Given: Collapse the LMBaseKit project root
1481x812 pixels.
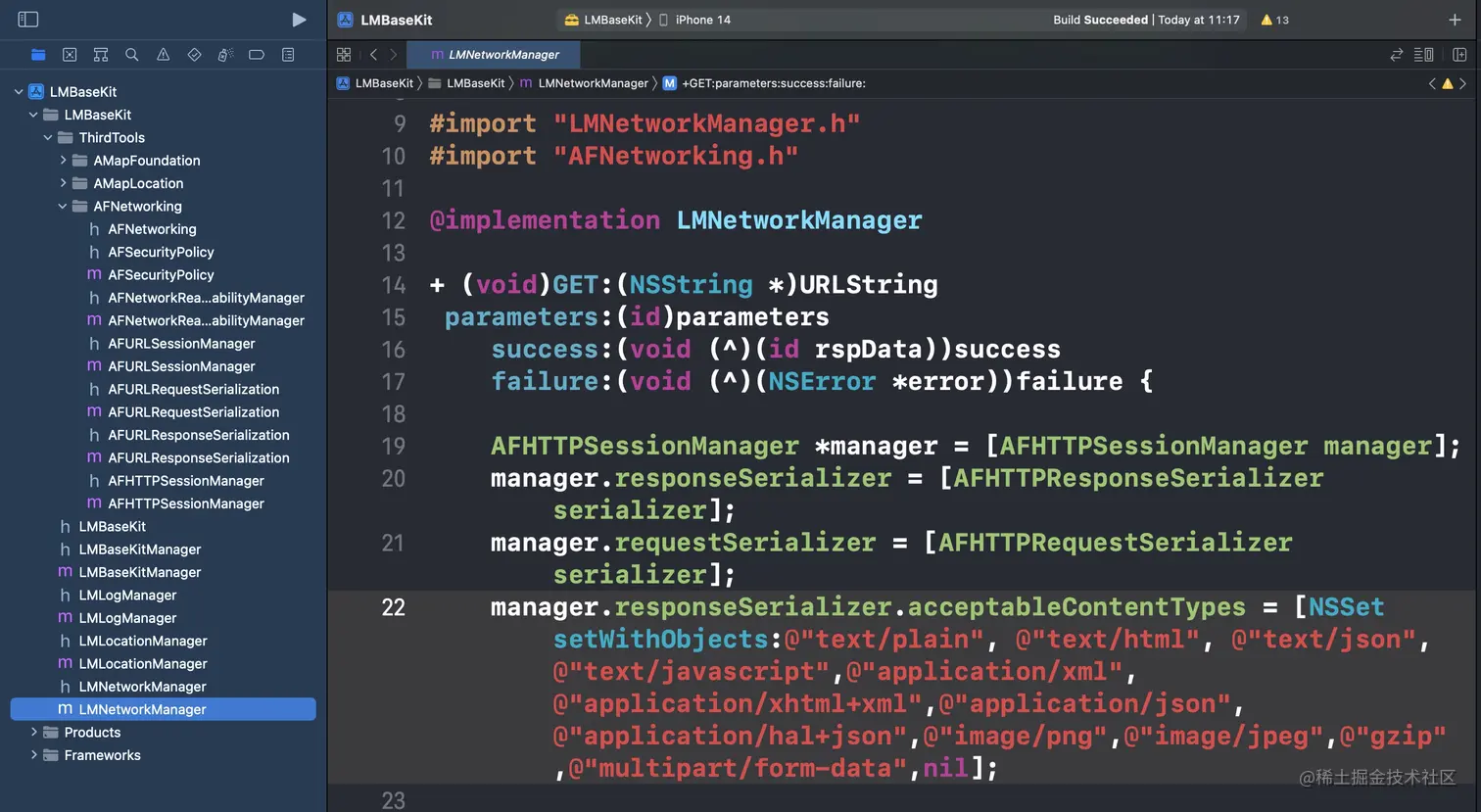Looking at the screenshot, I should coord(19,92).
